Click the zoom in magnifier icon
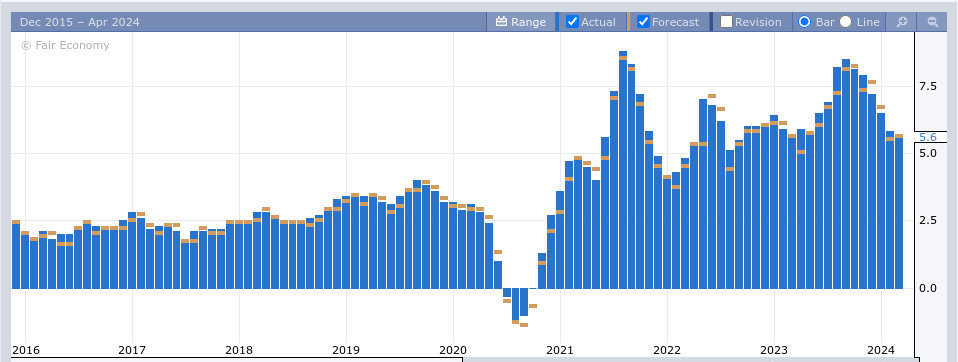 [x=901, y=22]
